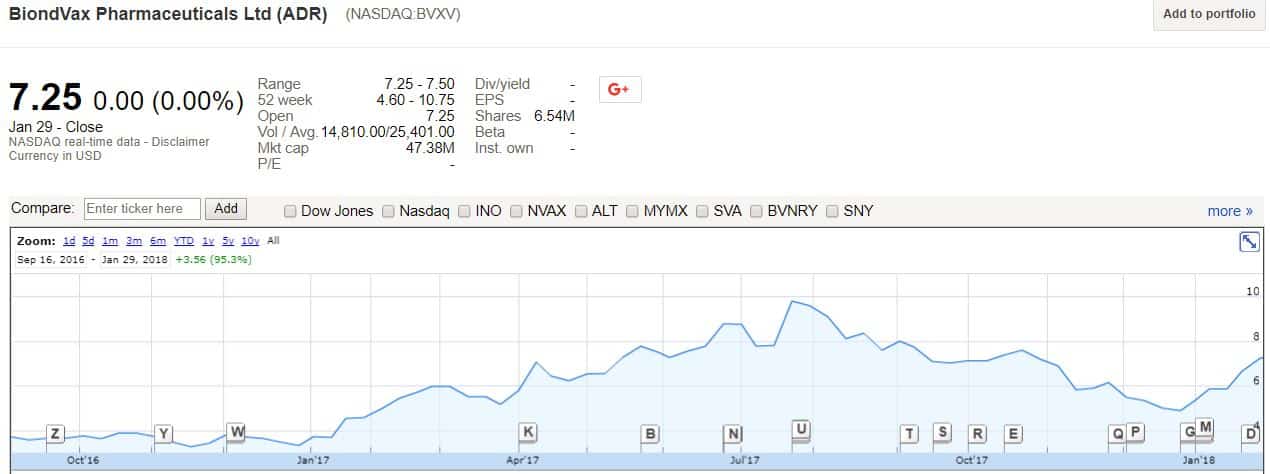Check the Nasdaq comparison box
This screenshot has height=474, width=1270.
tap(389, 211)
